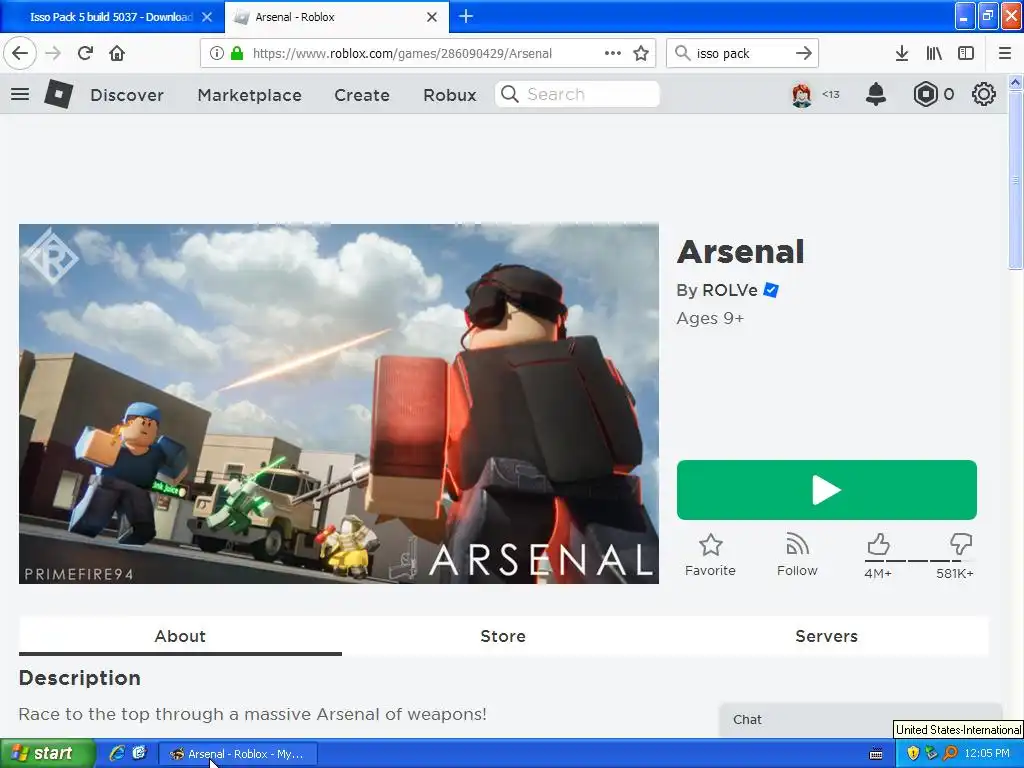Select Arsenal - Roblox taskbar button

(x=238, y=754)
